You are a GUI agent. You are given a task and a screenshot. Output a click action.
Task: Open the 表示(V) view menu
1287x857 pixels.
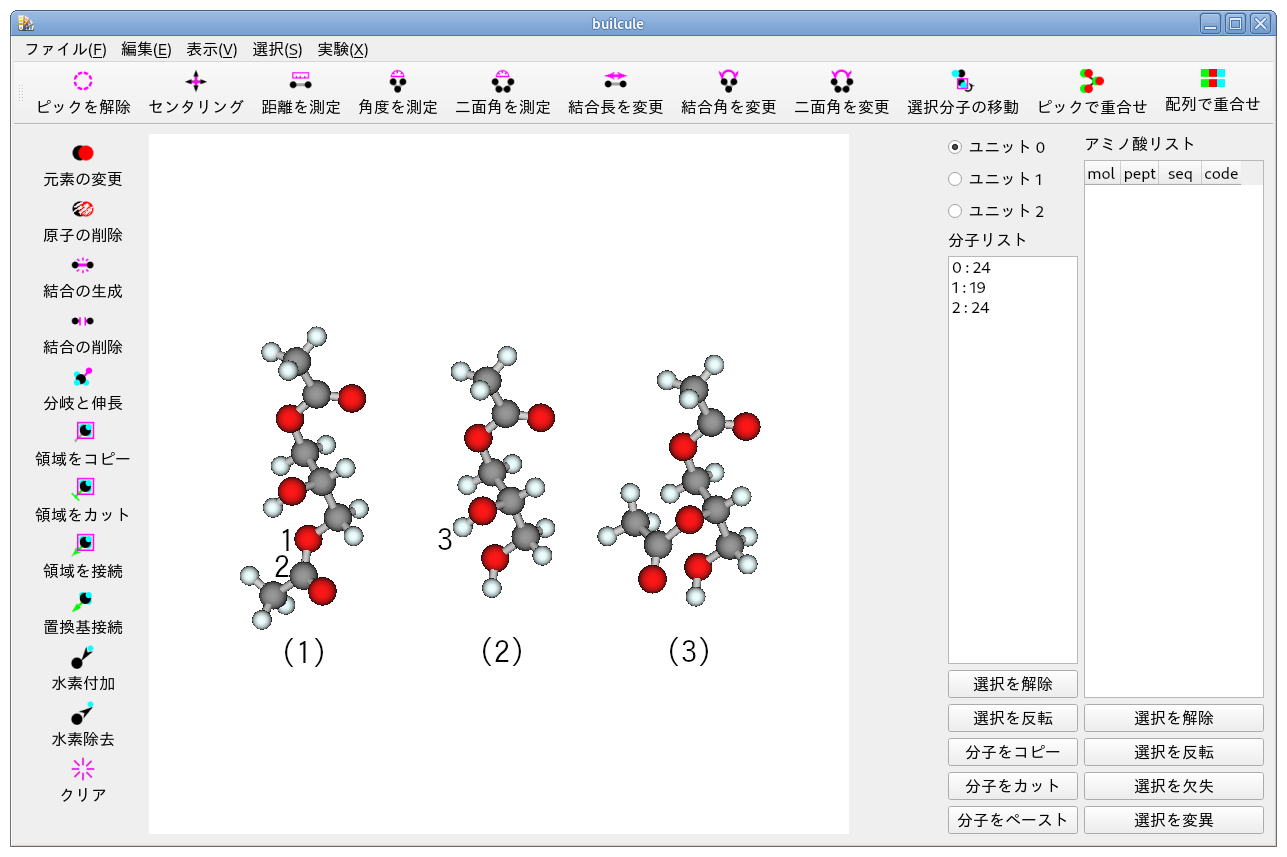[211, 49]
